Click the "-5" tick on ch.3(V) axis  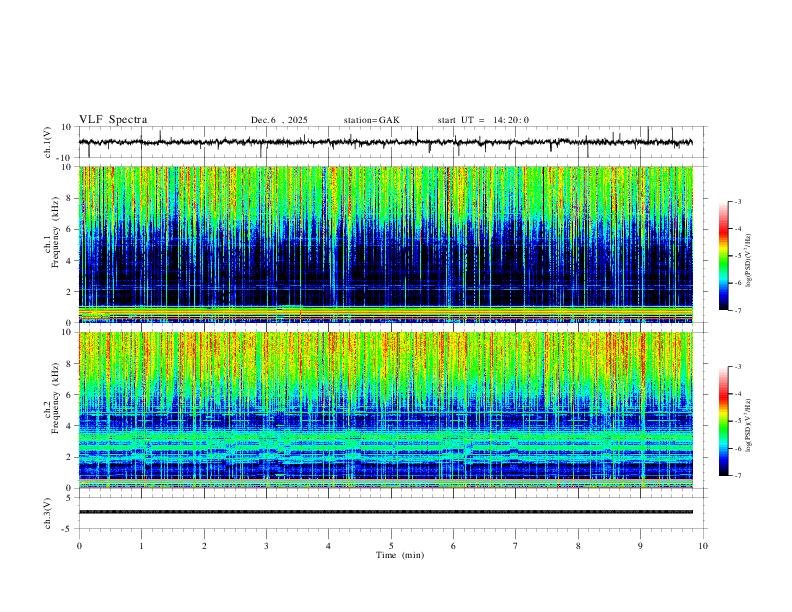68,529
